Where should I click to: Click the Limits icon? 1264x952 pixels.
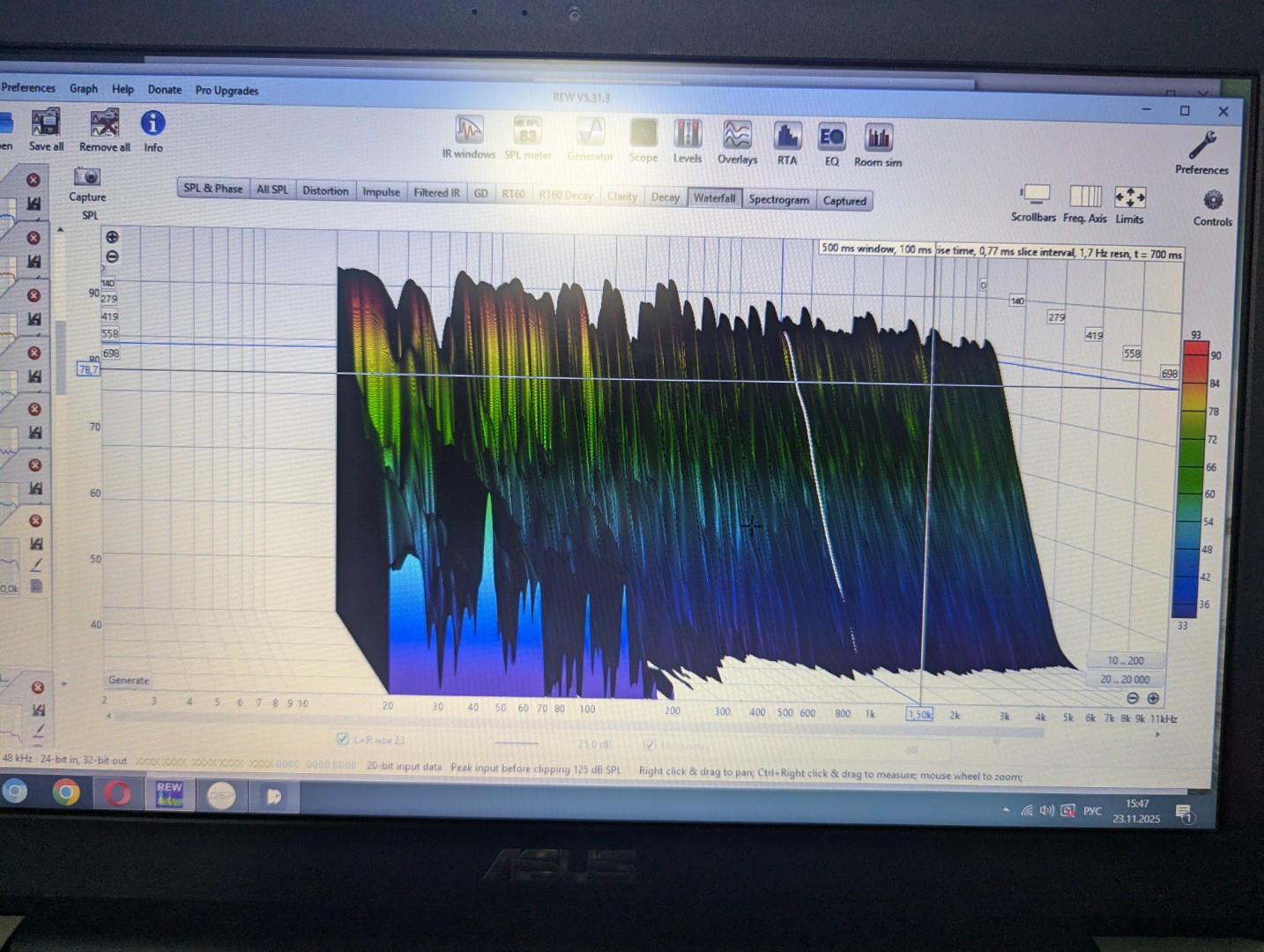pyautogui.click(x=1129, y=198)
